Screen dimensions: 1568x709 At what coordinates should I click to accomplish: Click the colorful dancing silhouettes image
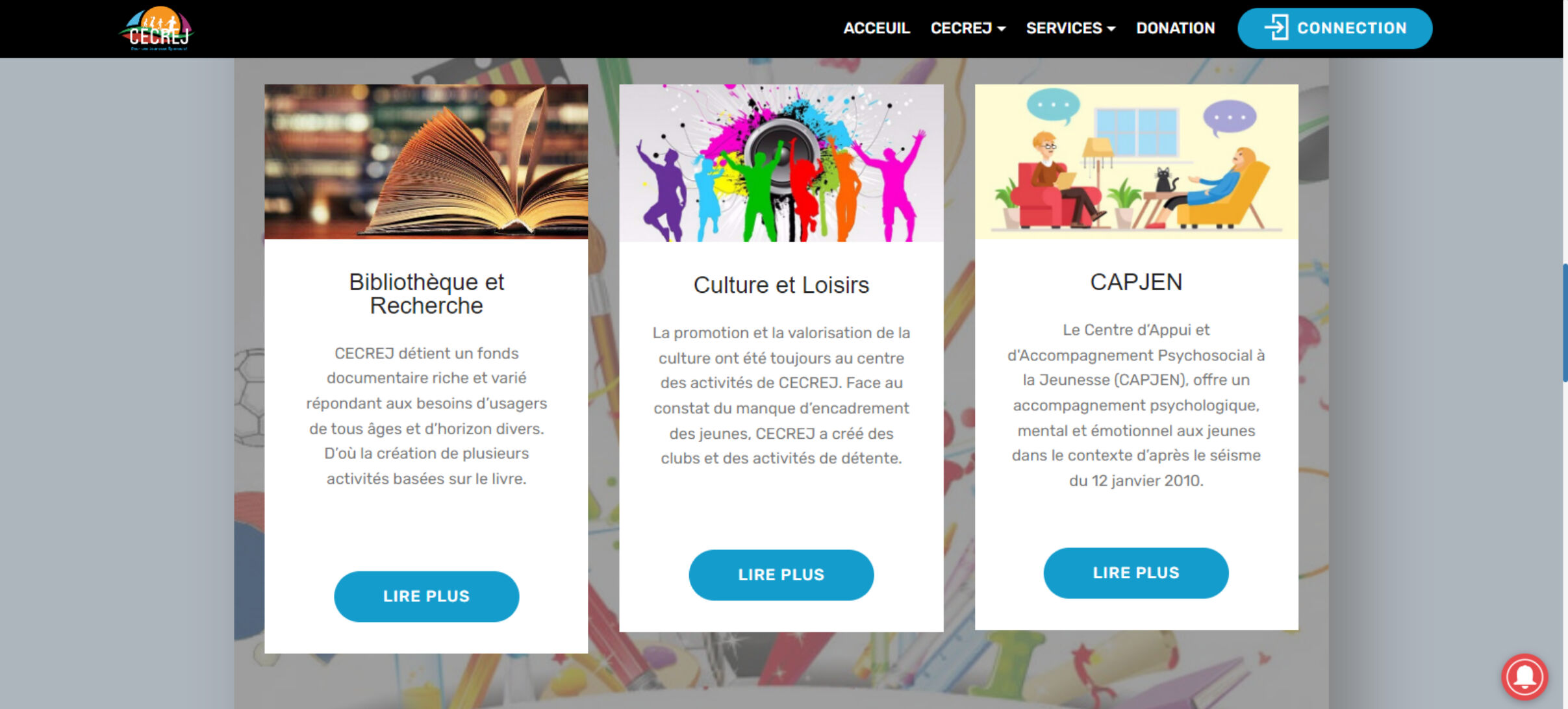781,163
